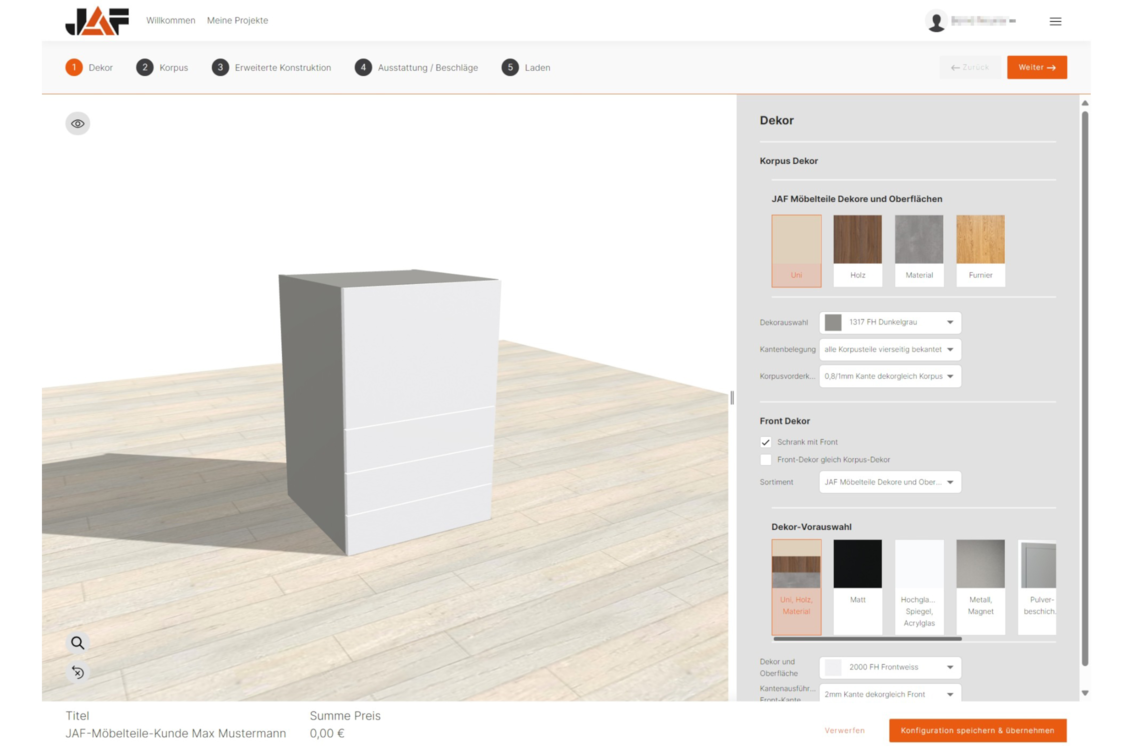Click the user profile avatar icon
1131x754 pixels.
(x=936, y=21)
